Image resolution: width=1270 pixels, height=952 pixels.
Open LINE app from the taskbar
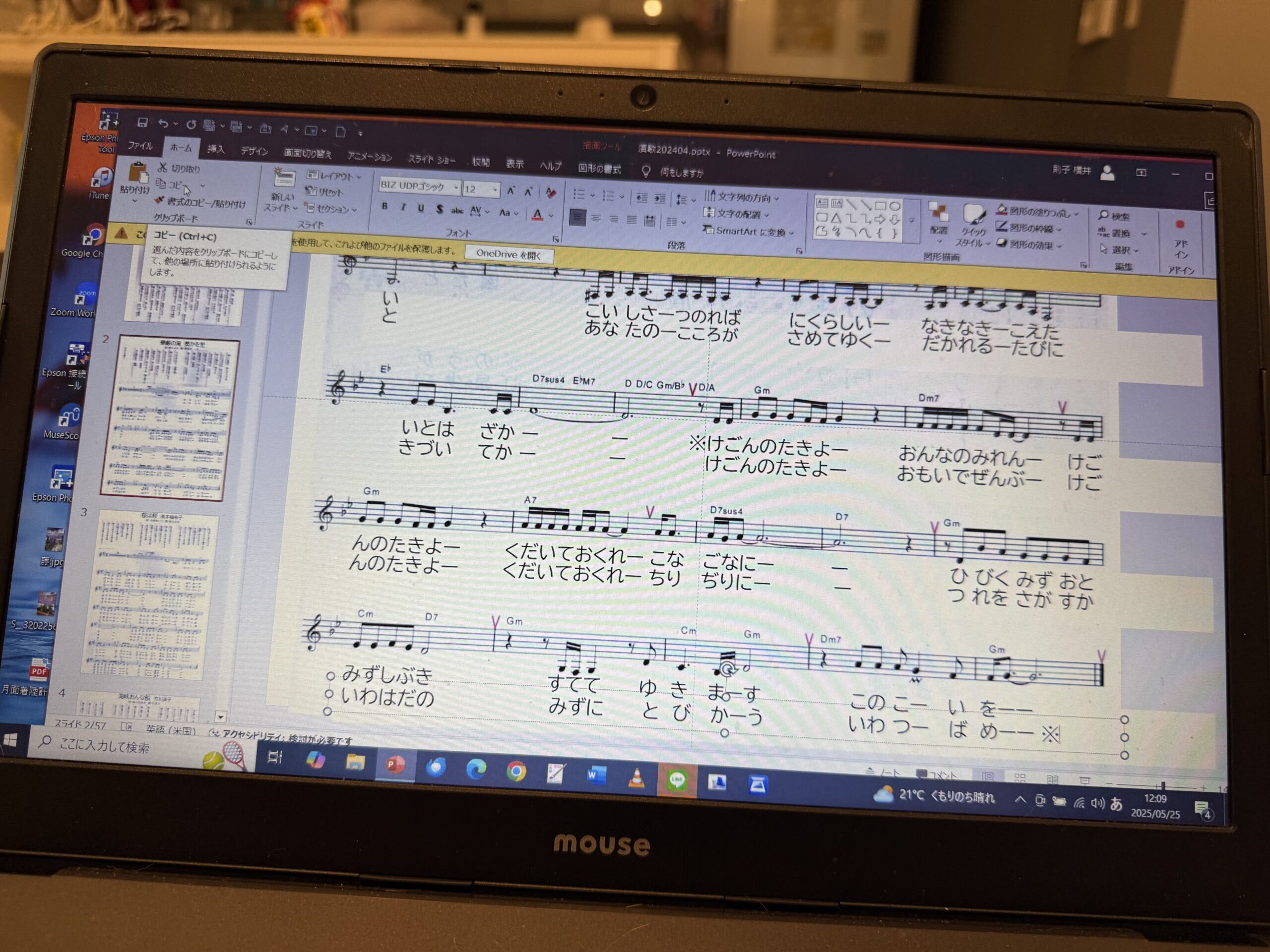coord(677,779)
